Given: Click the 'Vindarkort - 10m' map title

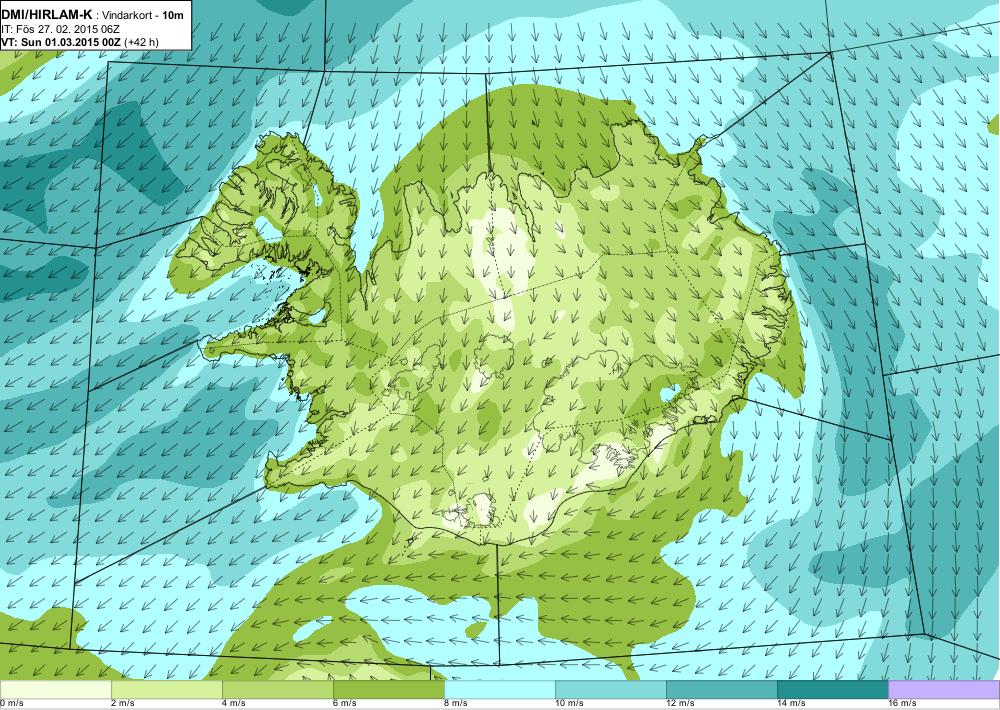Looking at the screenshot, I should click(143, 15).
